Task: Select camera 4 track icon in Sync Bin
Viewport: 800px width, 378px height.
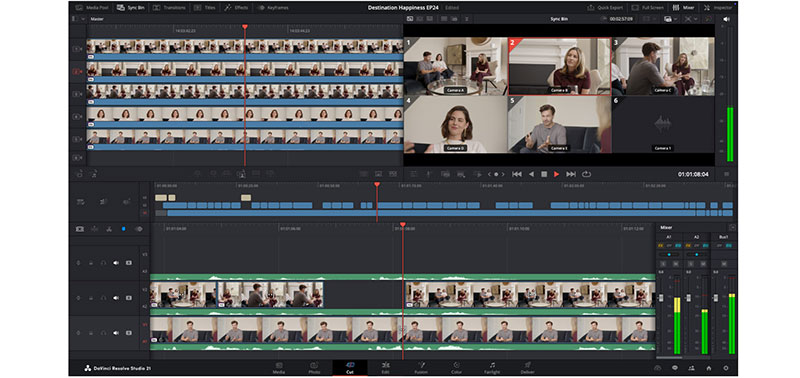Action: (78, 117)
